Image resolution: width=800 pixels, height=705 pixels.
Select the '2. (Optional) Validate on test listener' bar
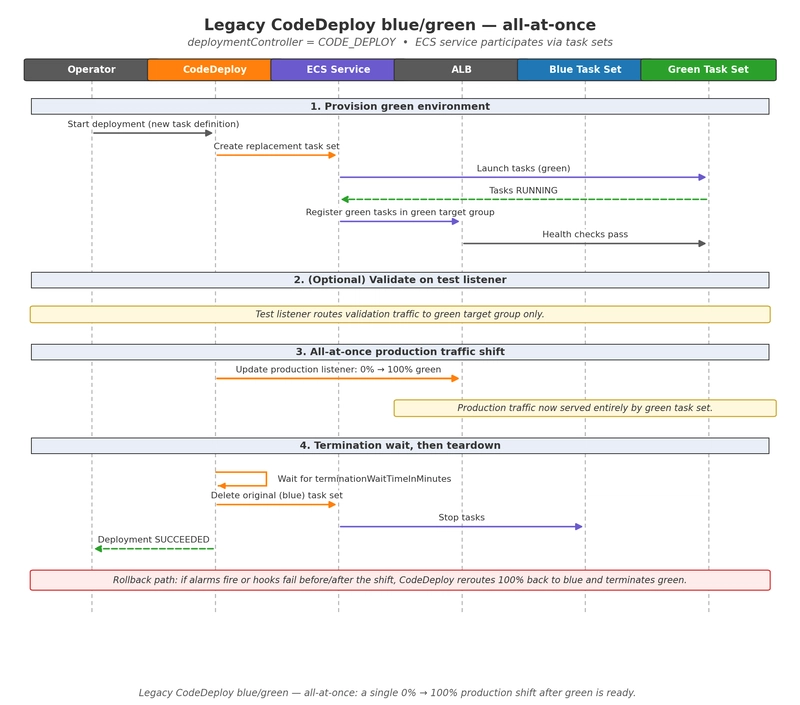[400, 280]
